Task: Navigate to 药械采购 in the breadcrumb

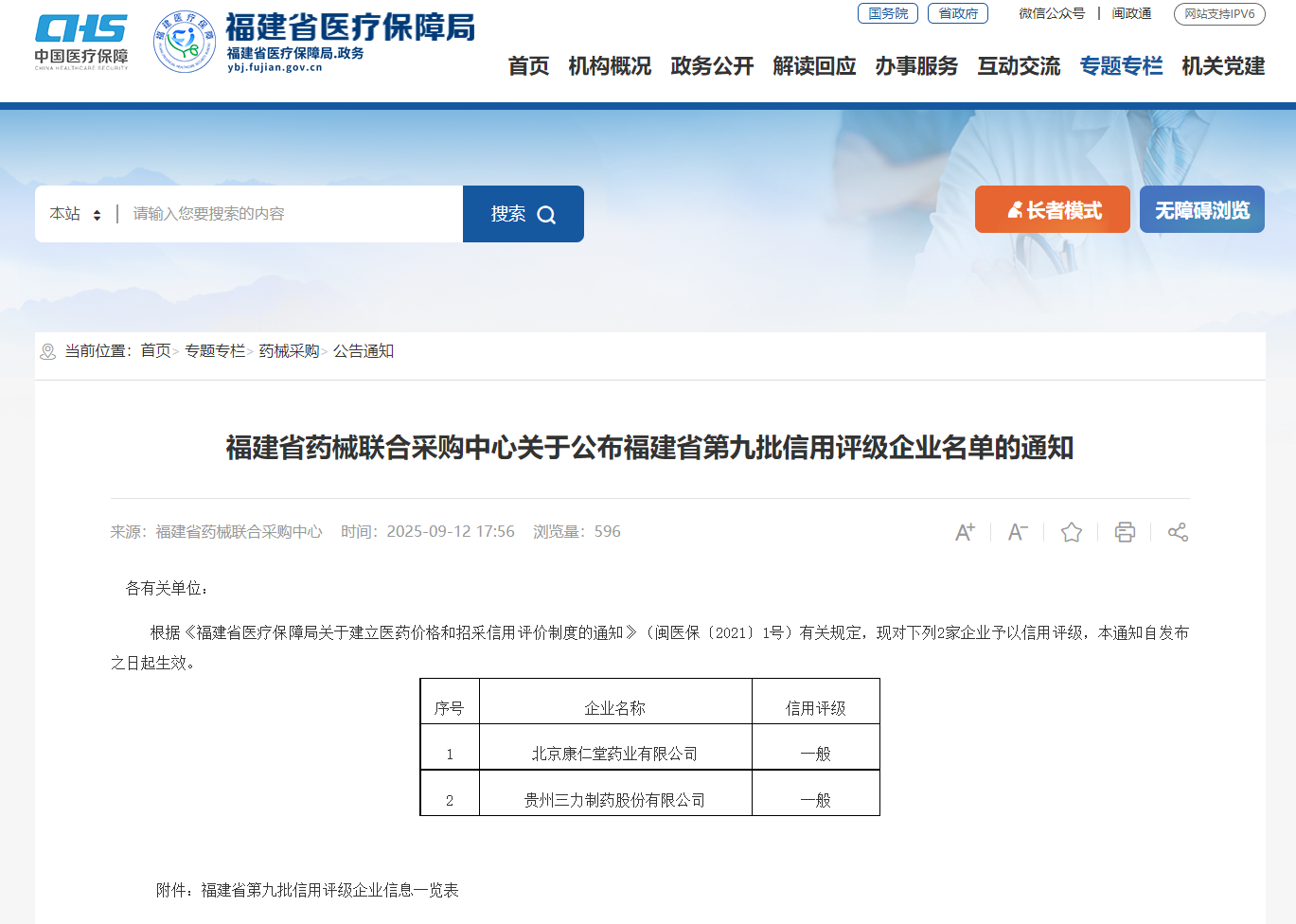Action: [x=289, y=351]
